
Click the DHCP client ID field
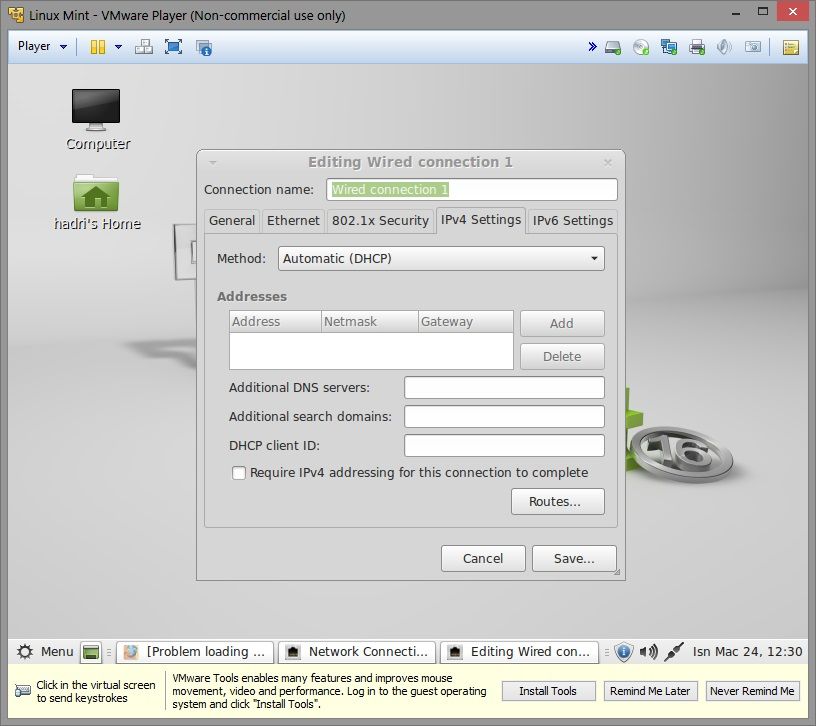point(504,445)
